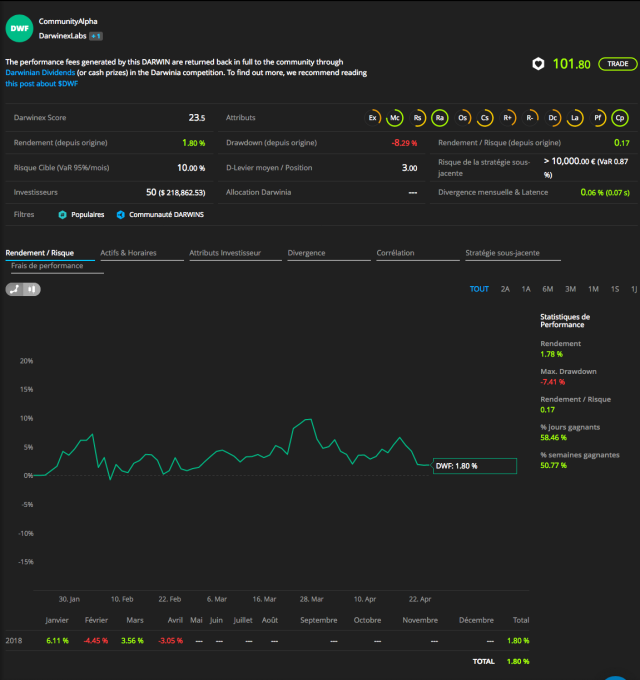Click the Risque Cible value 10.00 %

click(x=191, y=168)
